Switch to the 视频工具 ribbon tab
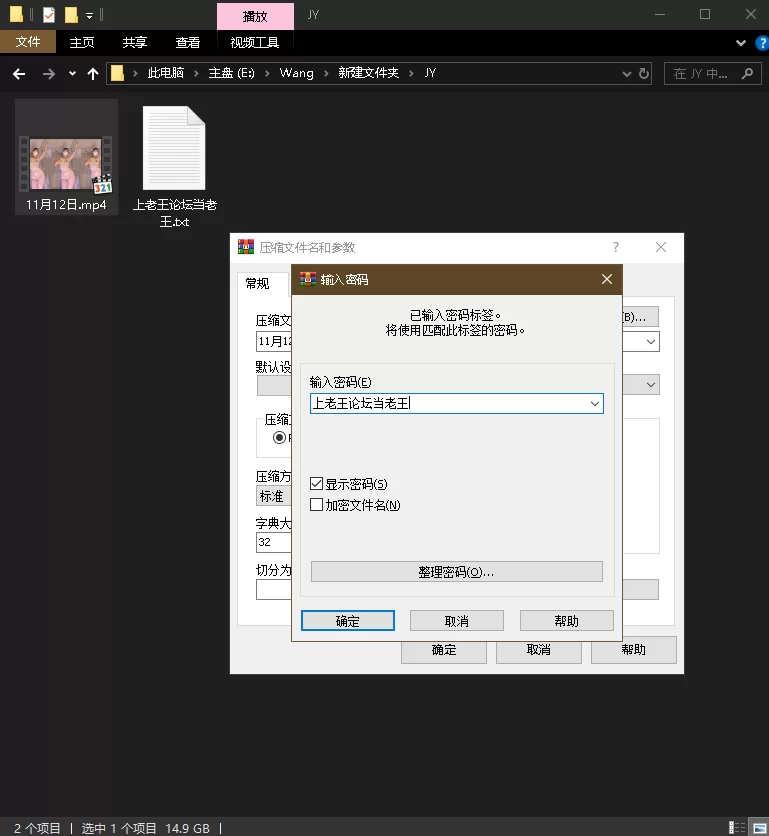 click(254, 42)
